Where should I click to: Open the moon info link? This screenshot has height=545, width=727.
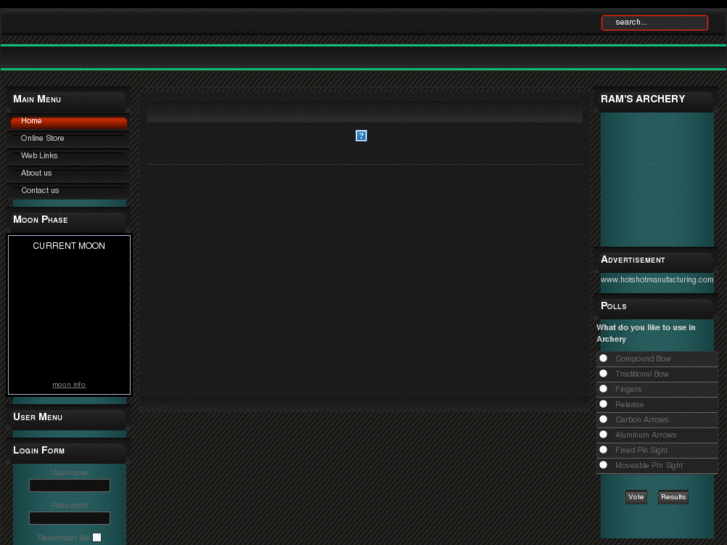[x=69, y=385]
